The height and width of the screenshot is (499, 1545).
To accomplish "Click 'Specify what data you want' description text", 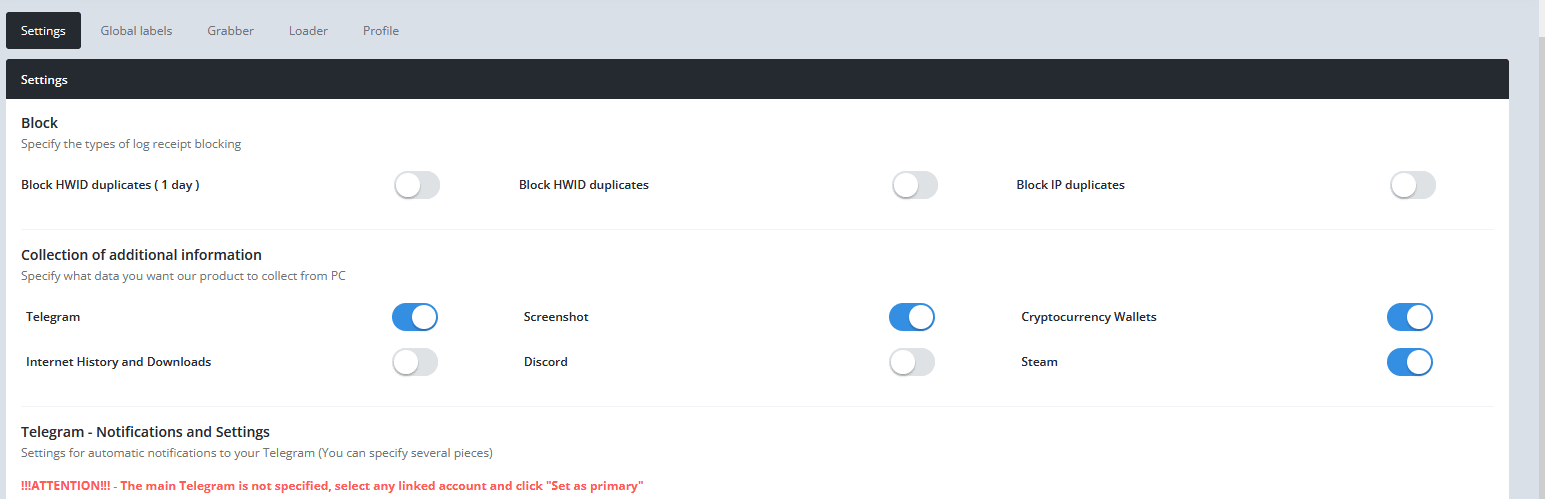I will pos(183,276).
